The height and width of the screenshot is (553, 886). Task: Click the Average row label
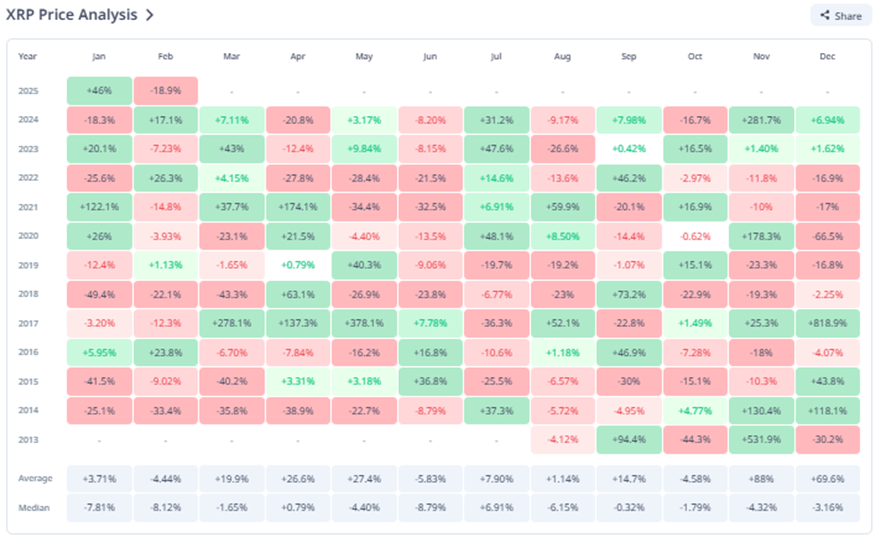tap(34, 479)
